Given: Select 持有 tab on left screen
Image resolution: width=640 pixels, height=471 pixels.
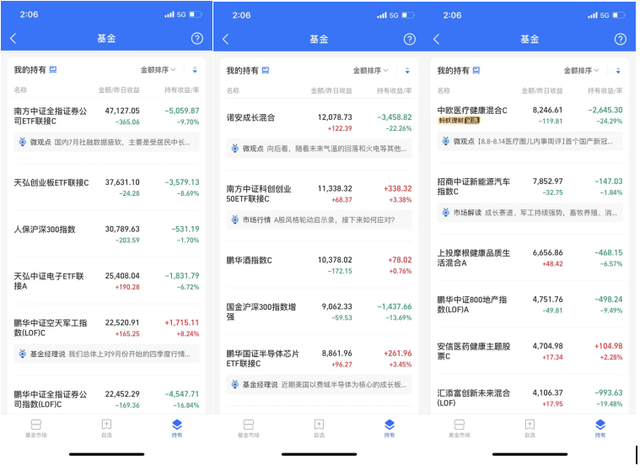Looking at the screenshot, I should tap(177, 428).
